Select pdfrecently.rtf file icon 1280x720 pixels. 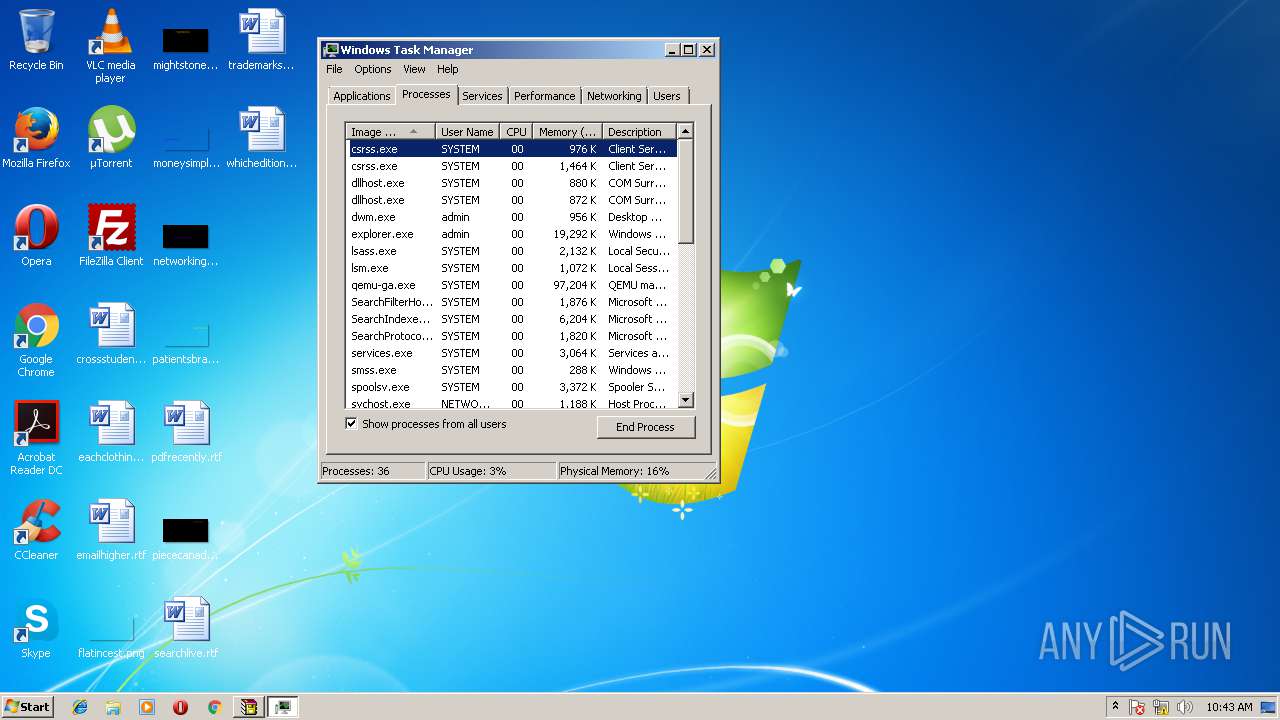tap(186, 432)
